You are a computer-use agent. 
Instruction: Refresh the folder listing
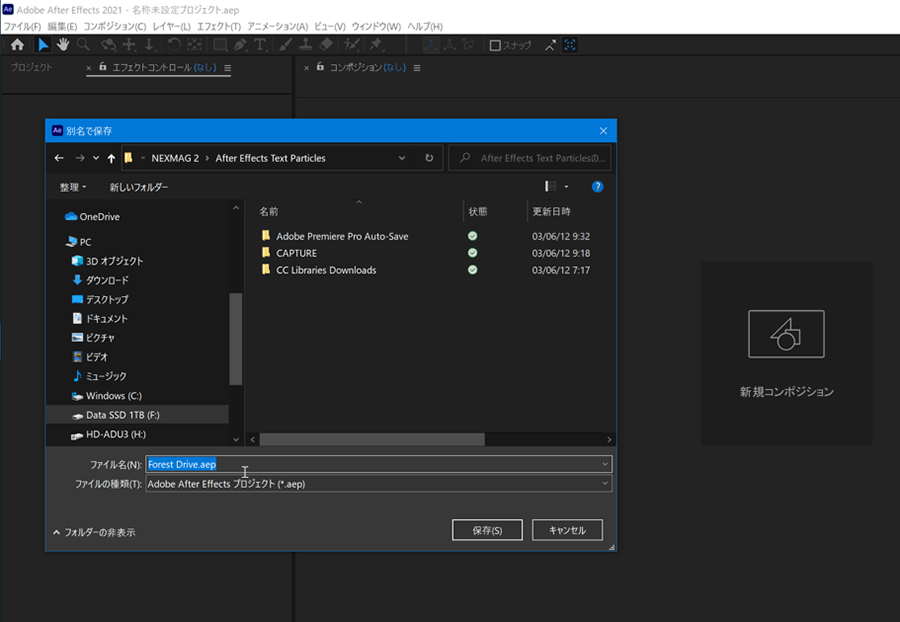click(x=429, y=158)
